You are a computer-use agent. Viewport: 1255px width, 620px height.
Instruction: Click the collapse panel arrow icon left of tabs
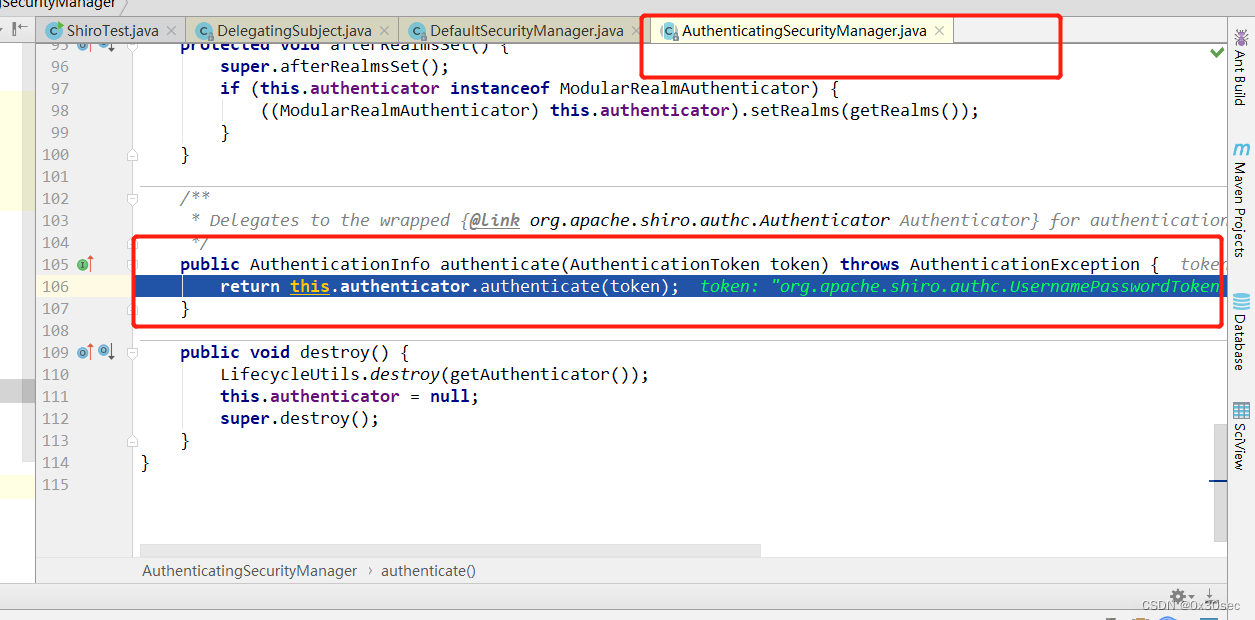tap(19, 29)
